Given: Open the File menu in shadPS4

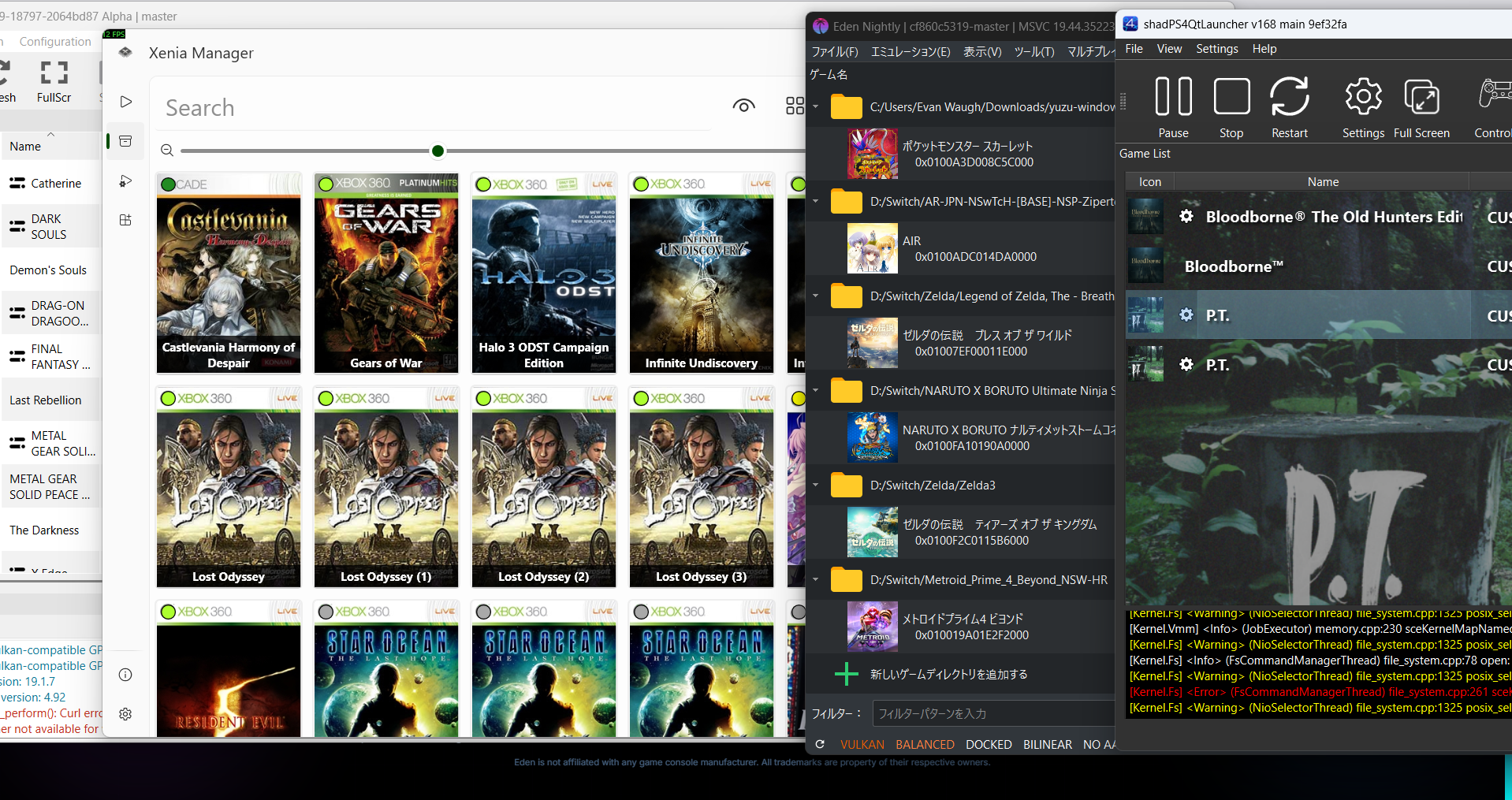Looking at the screenshot, I should click(1134, 49).
